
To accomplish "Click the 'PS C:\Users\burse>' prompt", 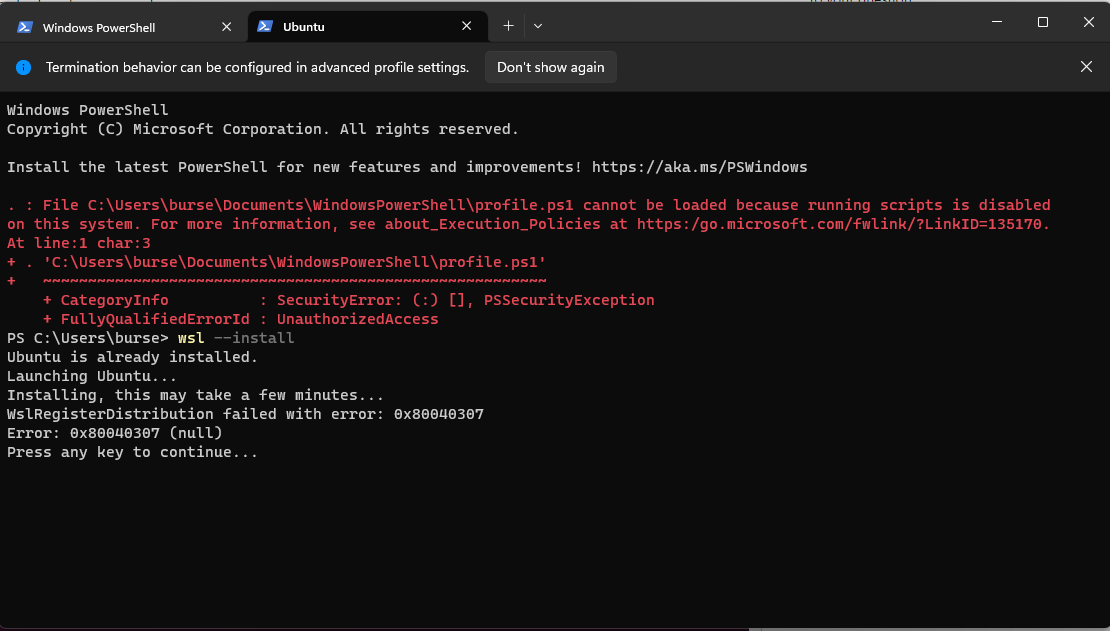I will (88, 339).
